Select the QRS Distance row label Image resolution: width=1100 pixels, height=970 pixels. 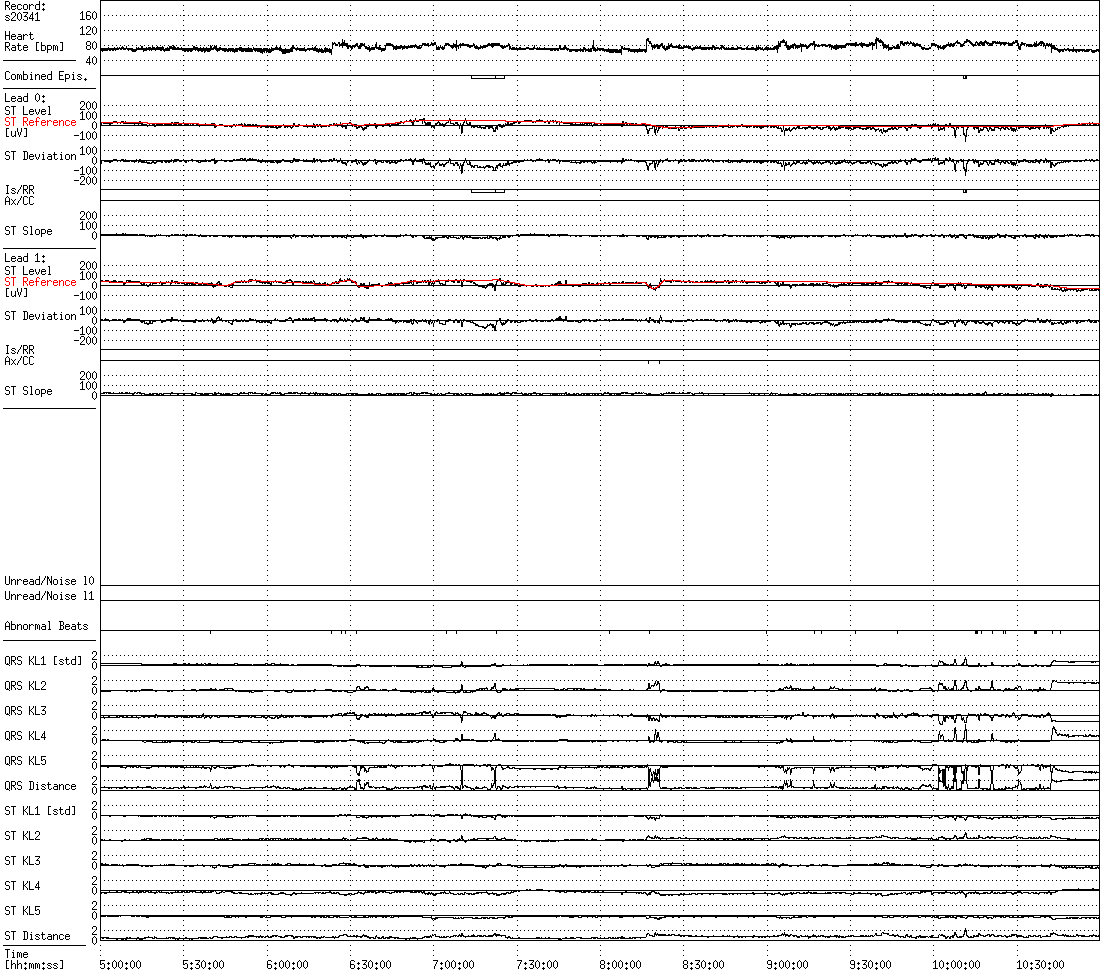point(40,786)
